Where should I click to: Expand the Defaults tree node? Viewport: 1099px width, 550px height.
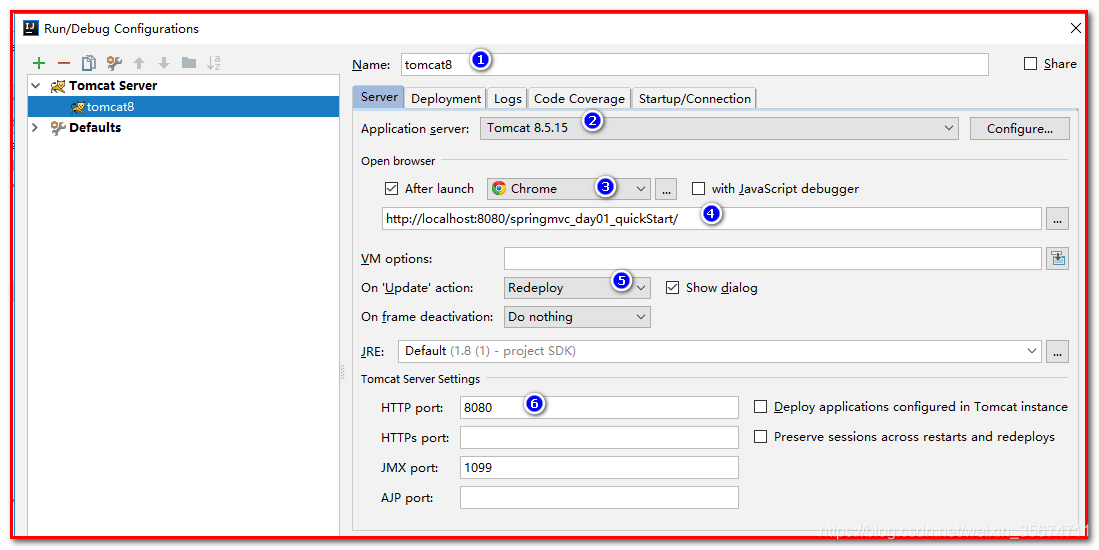(35, 128)
